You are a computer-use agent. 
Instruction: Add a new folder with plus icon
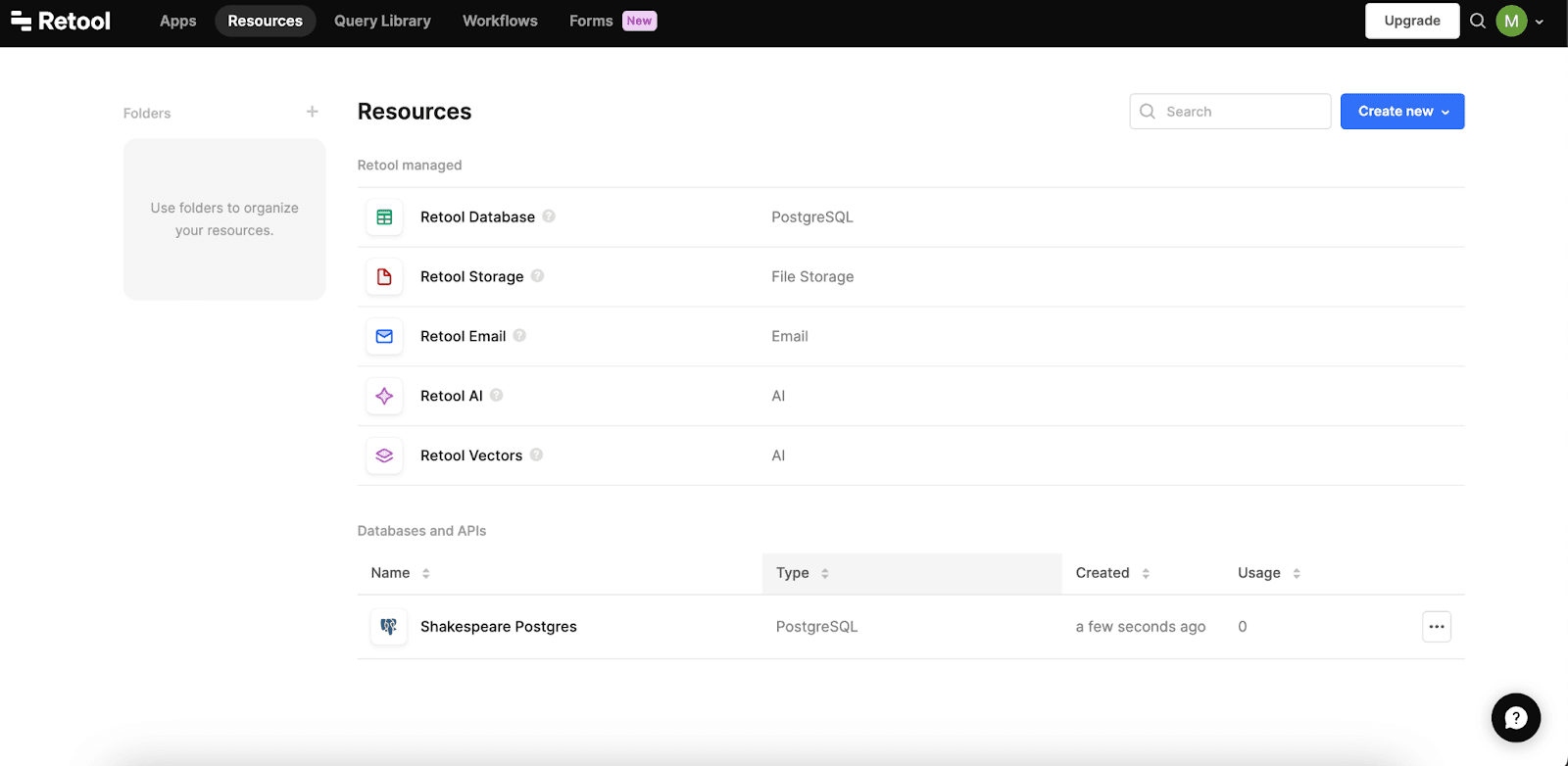point(312,112)
